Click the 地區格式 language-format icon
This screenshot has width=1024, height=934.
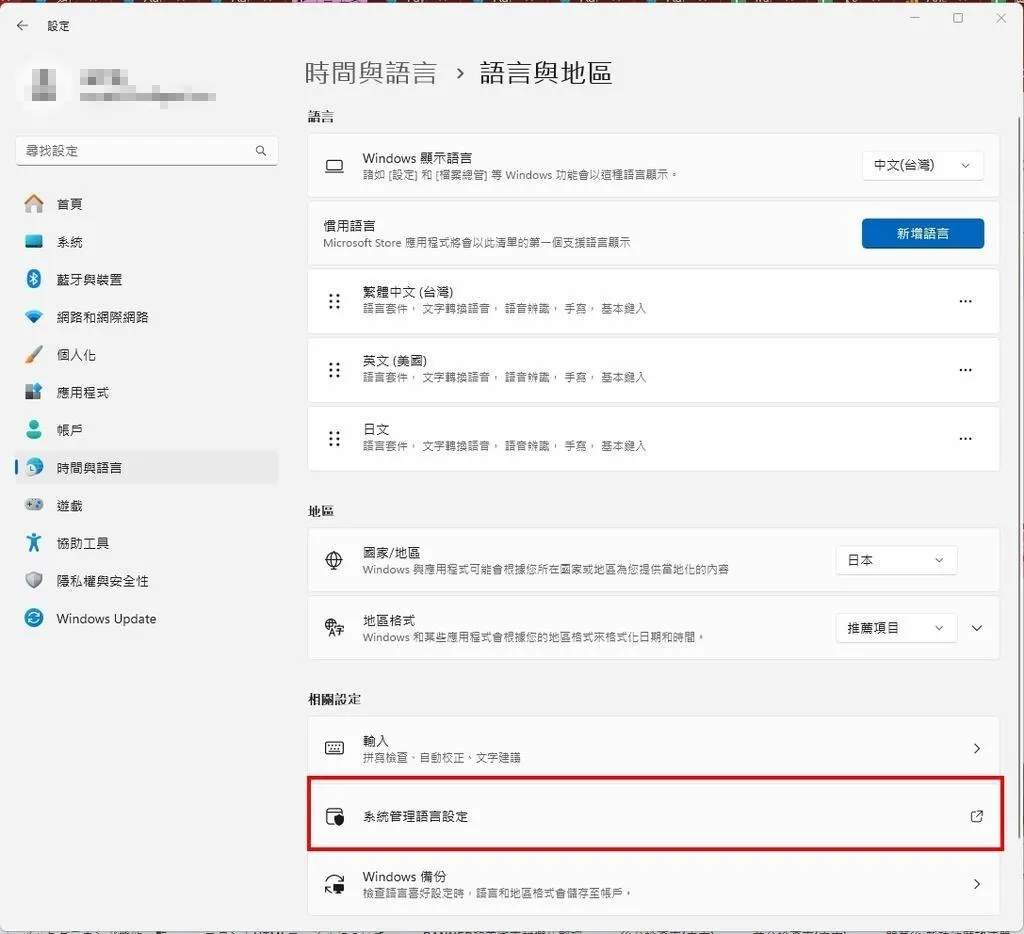point(334,628)
